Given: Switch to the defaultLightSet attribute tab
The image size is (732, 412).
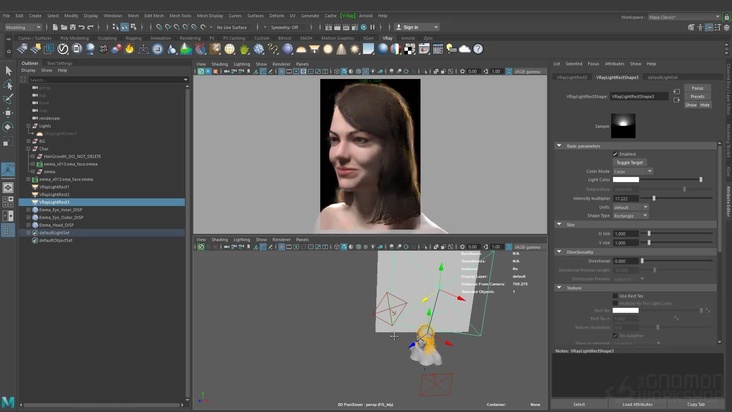Looking at the screenshot, I should (x=662, y=77).
